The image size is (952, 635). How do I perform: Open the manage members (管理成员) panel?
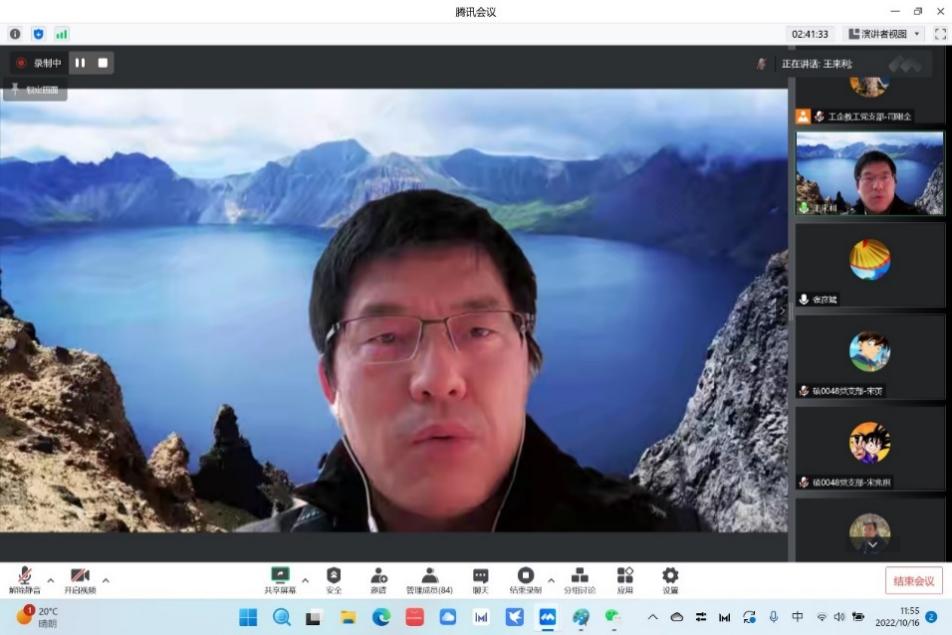429,580
